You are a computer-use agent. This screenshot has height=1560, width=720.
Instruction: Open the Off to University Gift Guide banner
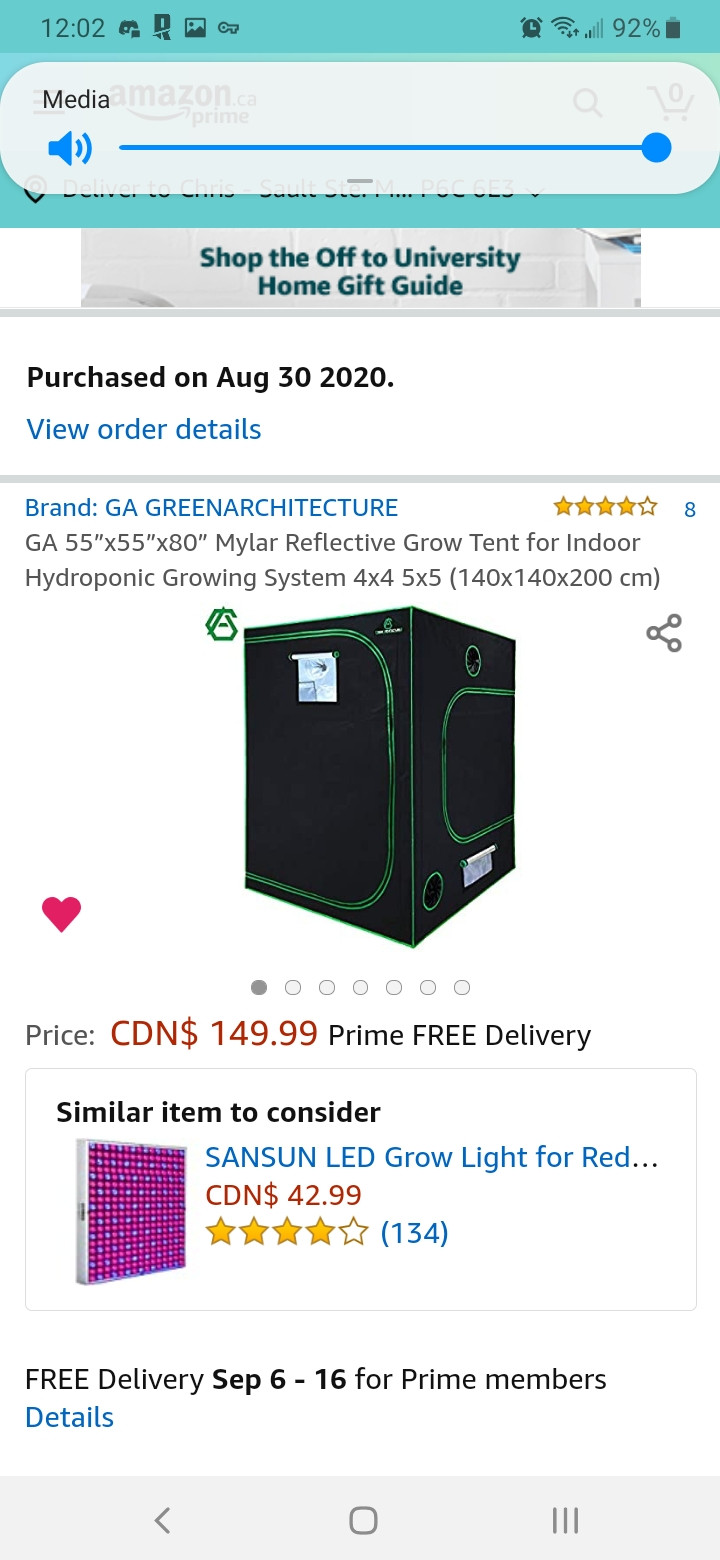(360, 268)
